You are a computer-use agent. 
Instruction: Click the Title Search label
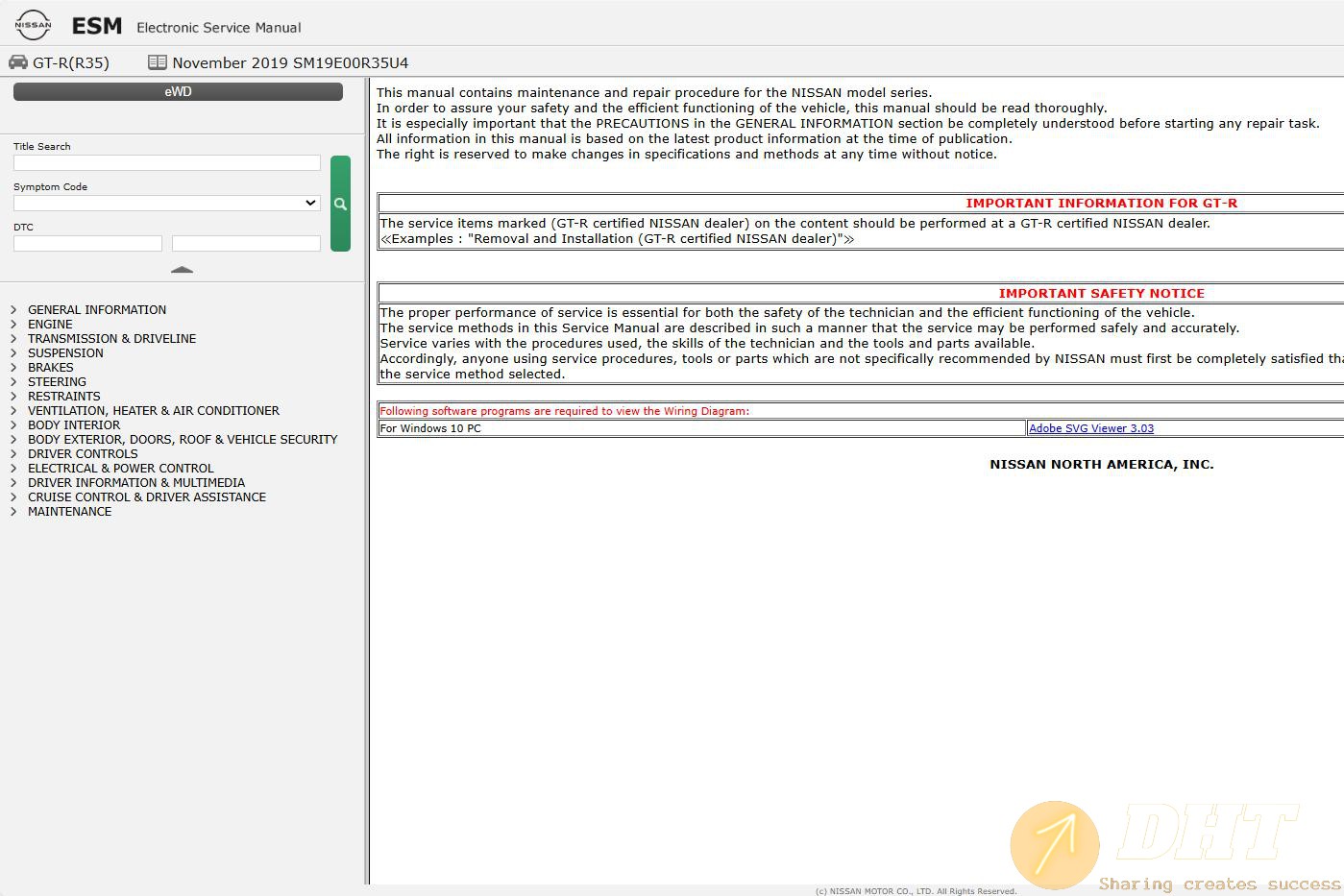[41, 147]
